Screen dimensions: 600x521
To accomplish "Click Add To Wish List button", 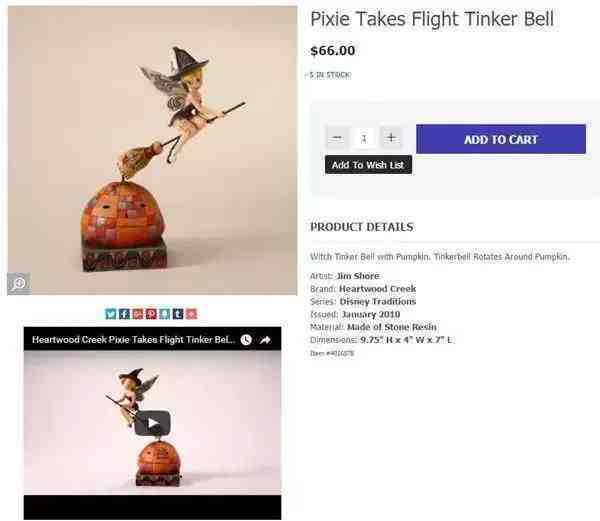I will tap(368, 165).
